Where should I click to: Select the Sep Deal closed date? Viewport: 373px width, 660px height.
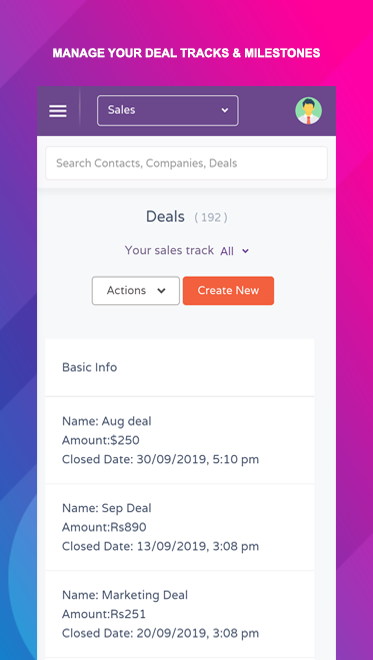pos(160,547)
